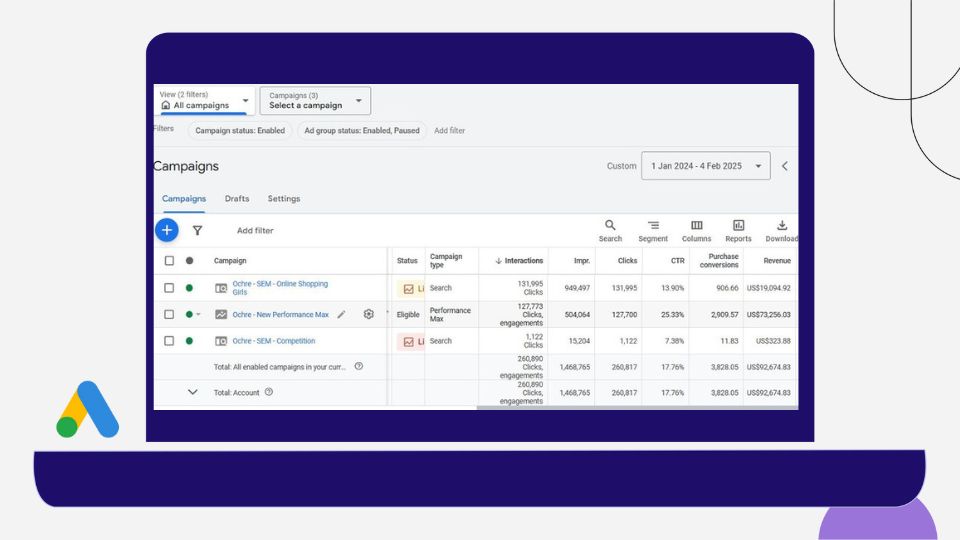Screen dimensions: 960x540
Task: Click the funnel filter icon
Action: [197, 230]
